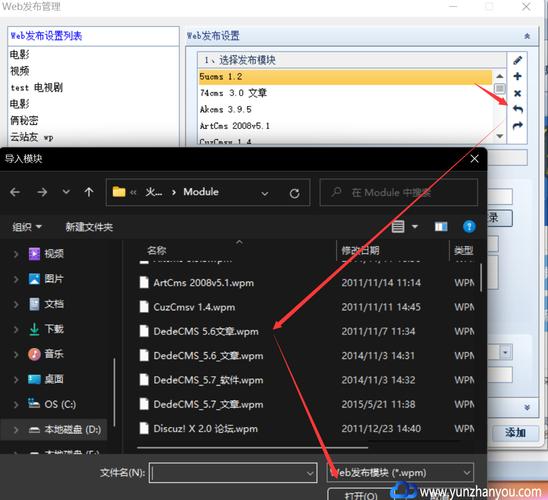Open file name history dropdown arrow

tap(310, 473)
